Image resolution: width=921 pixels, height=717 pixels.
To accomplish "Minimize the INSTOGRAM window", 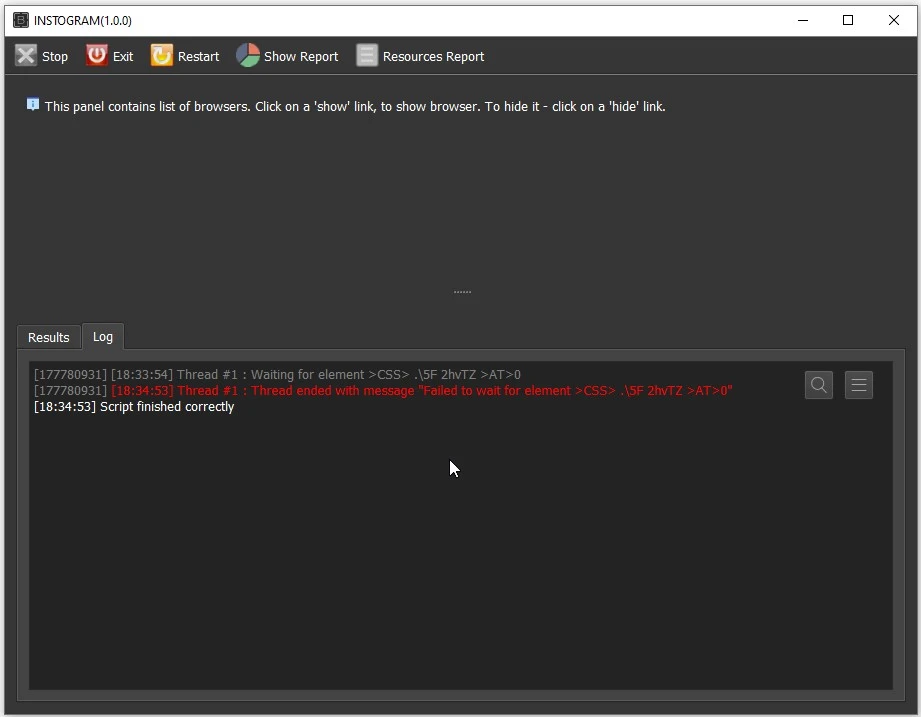I will pos(803,21).
